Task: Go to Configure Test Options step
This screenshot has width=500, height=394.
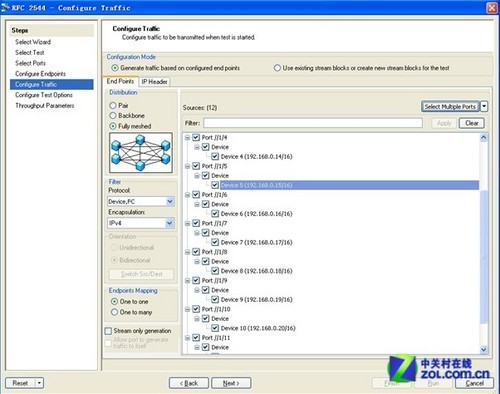Action: coord(44,95)
